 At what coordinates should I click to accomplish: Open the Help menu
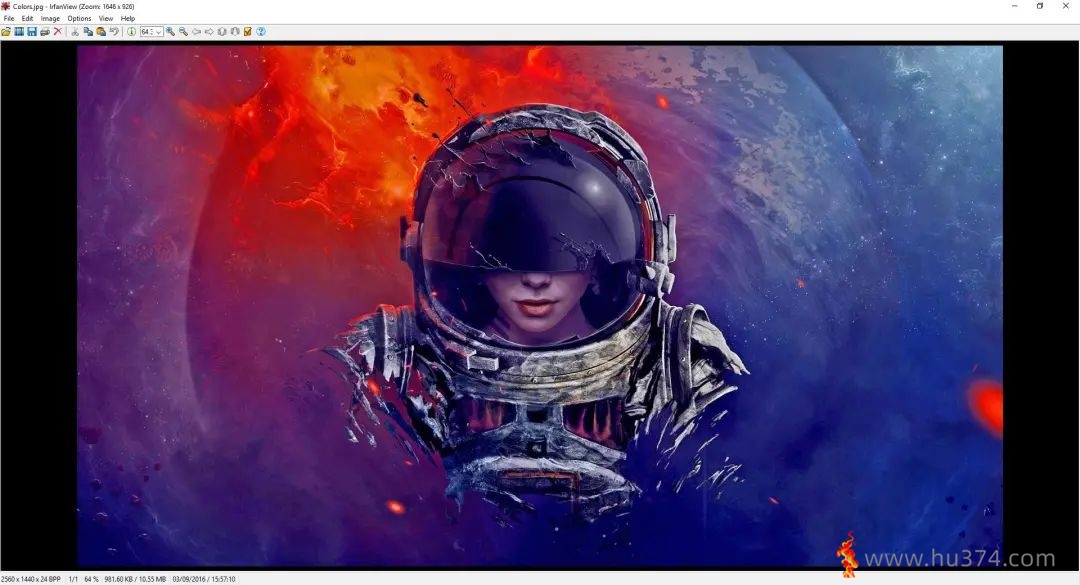128,19
